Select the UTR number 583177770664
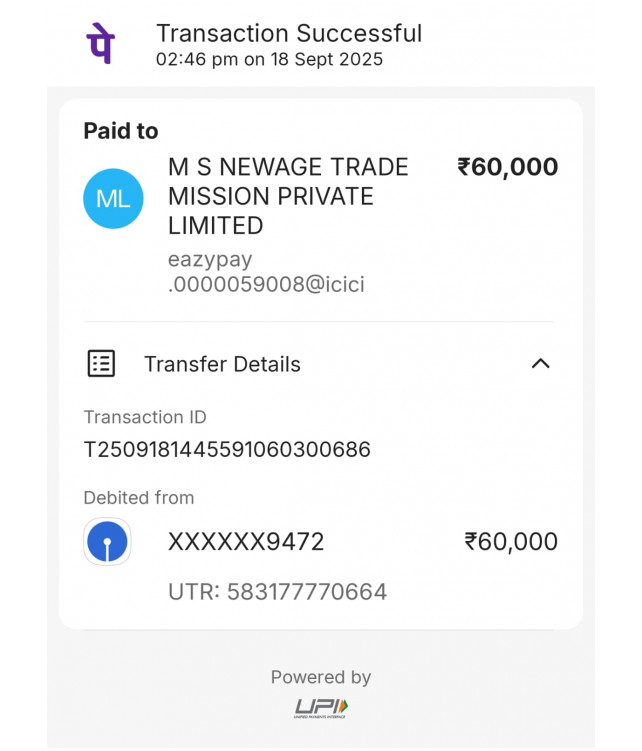The width and height of the screenshot is (642, 751). [x=277, y=592]
